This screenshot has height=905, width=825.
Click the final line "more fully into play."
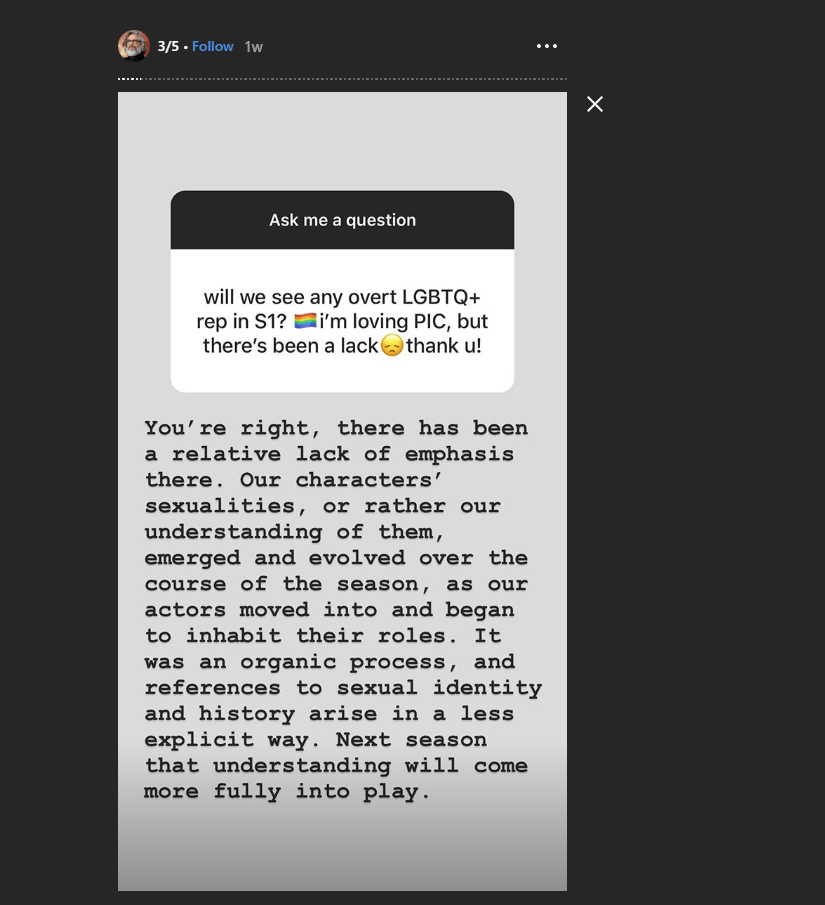coord(287,792)
